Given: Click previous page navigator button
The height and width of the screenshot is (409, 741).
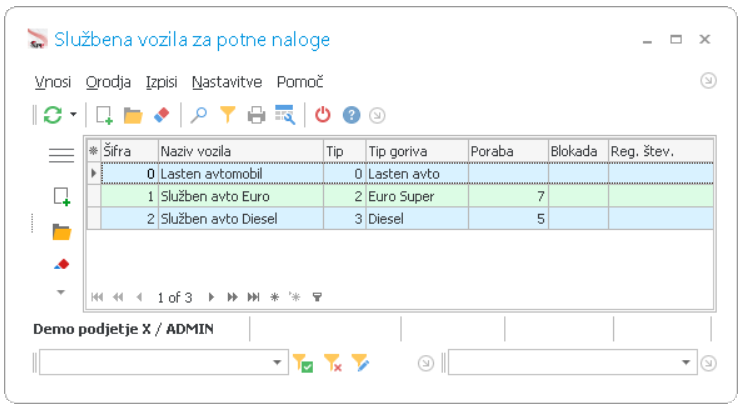Looking at the screenshot, I should 118,297.
